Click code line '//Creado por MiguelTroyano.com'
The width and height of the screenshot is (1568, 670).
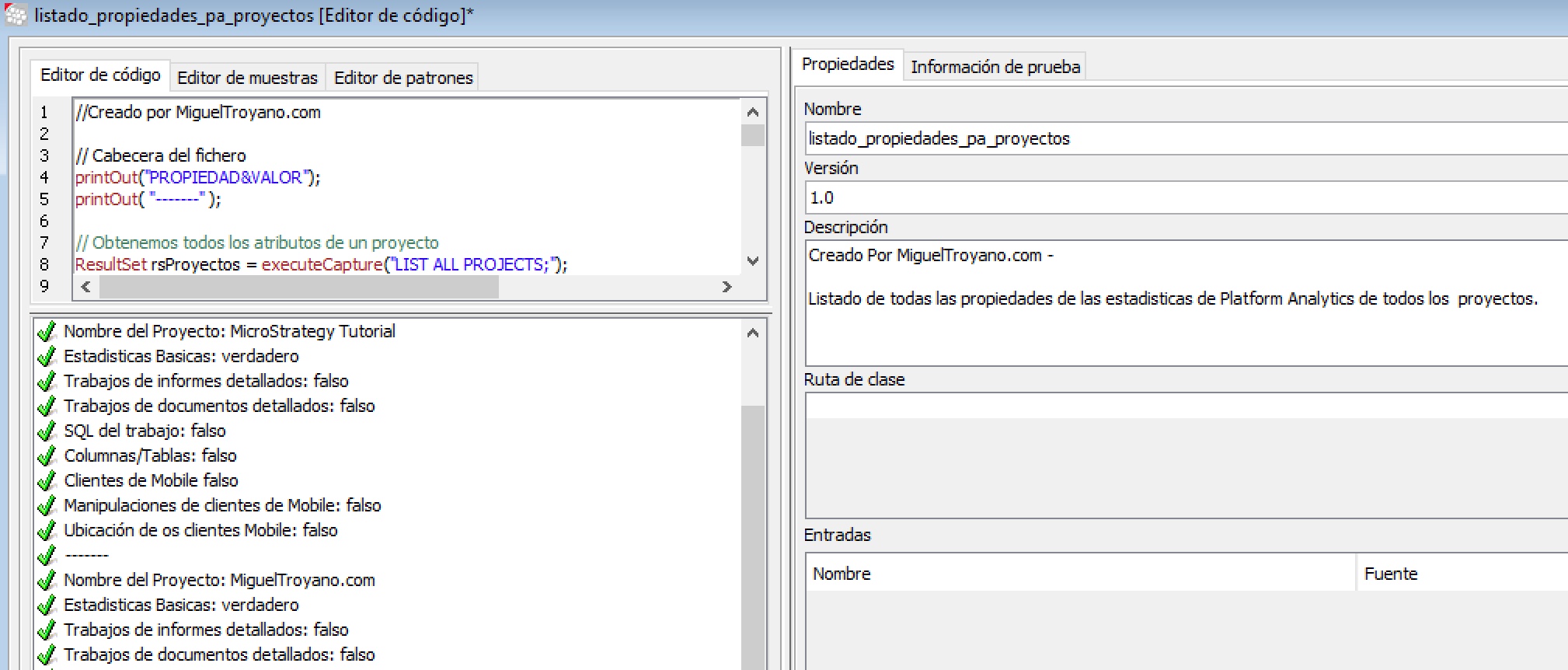coord(198,112)
